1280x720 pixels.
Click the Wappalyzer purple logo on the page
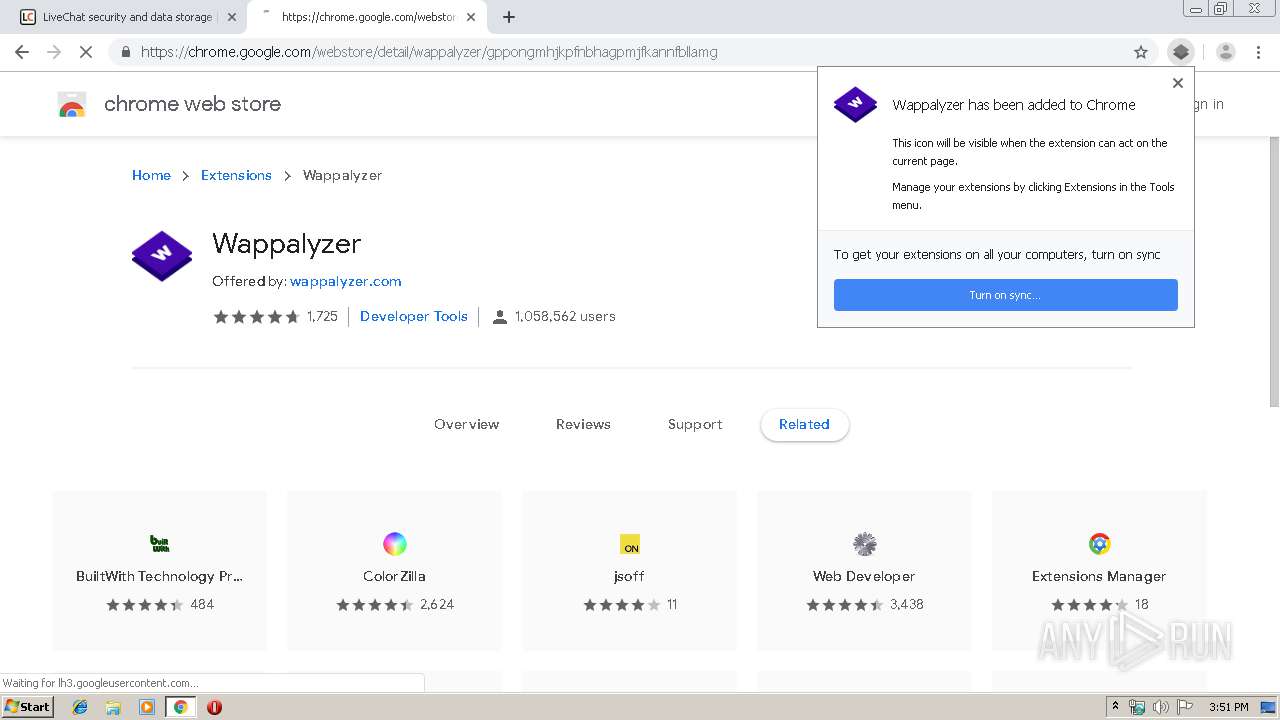[x=162, y=256]
